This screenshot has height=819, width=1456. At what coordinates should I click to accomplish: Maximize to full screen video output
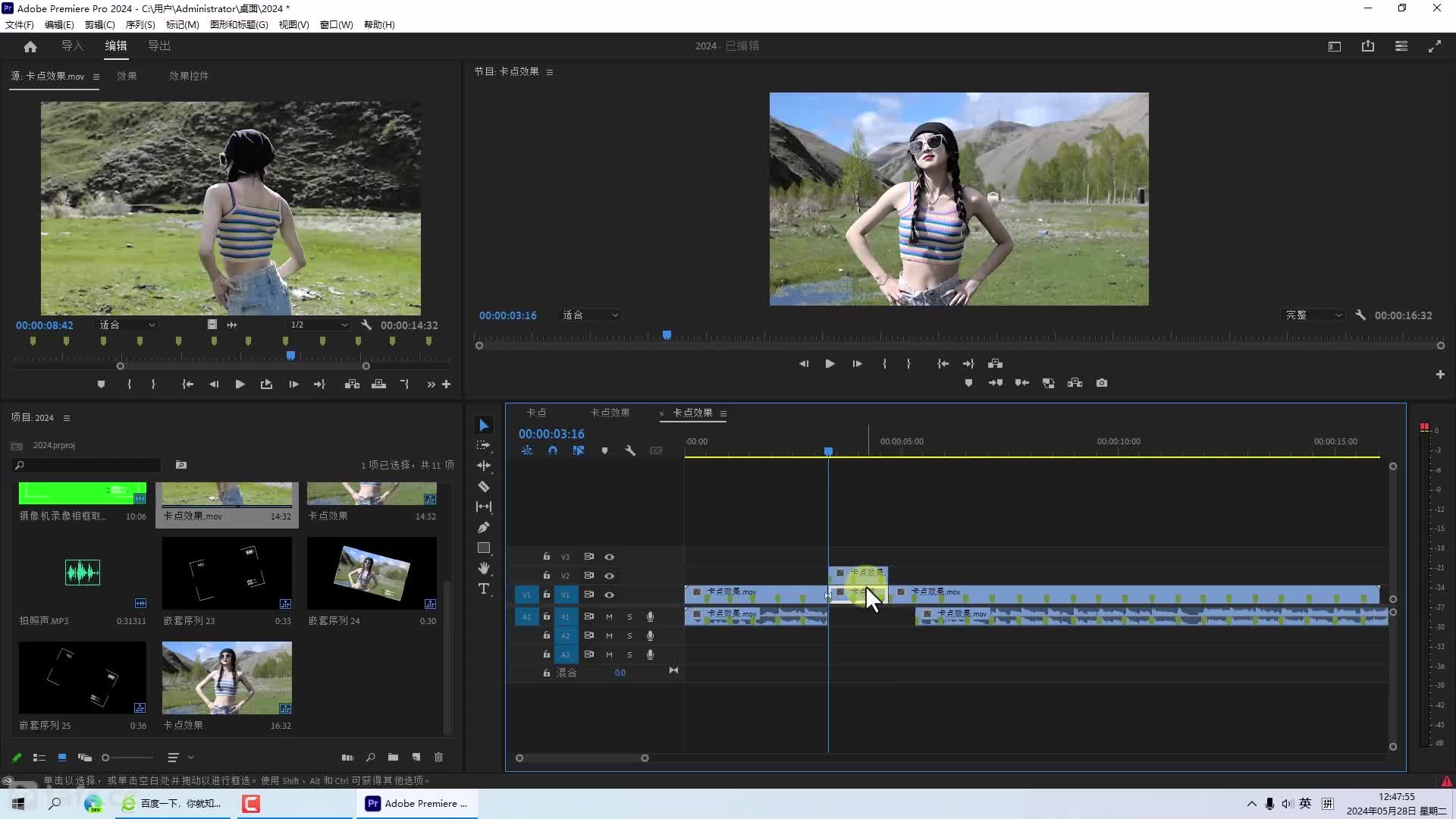pyautogui.click(x=1435, y=46)
